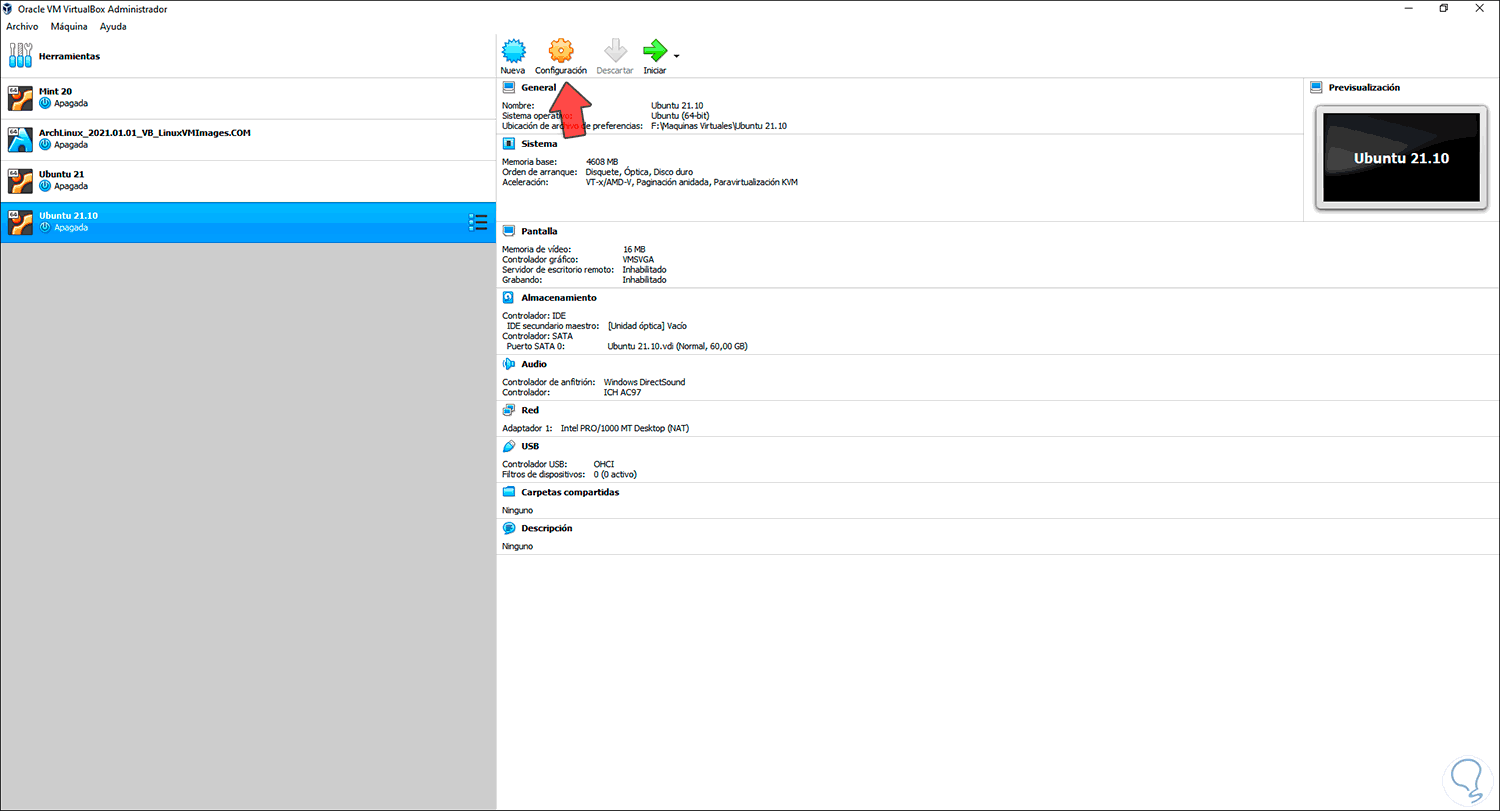The image size is (1500, 811).
Task: Open the Almacenamiento section header link
Action: [x=559, y=298]
